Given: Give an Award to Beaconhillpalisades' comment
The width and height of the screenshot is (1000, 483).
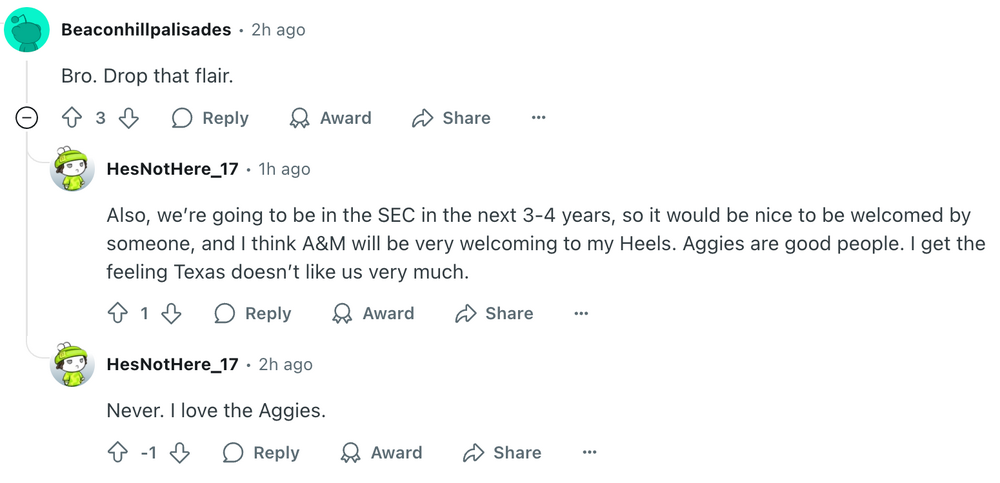Looking at the screenshot, I should (330, 118).
